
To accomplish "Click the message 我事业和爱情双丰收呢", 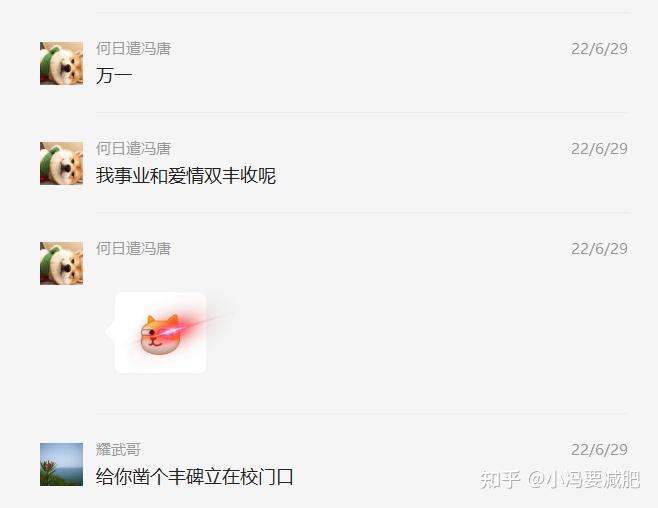I will point(186,176).
